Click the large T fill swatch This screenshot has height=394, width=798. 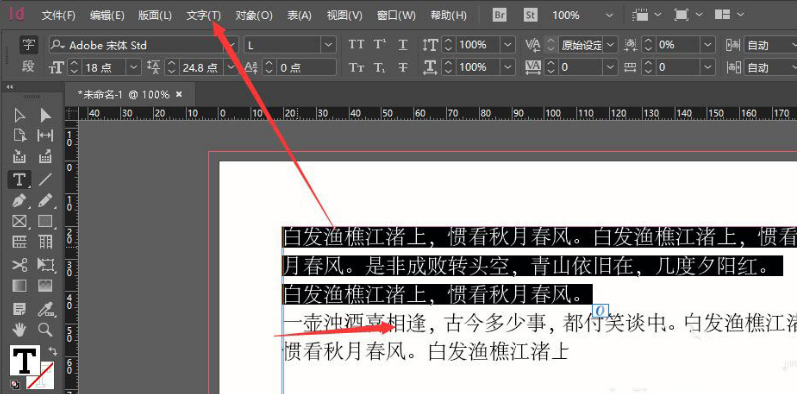24,360
